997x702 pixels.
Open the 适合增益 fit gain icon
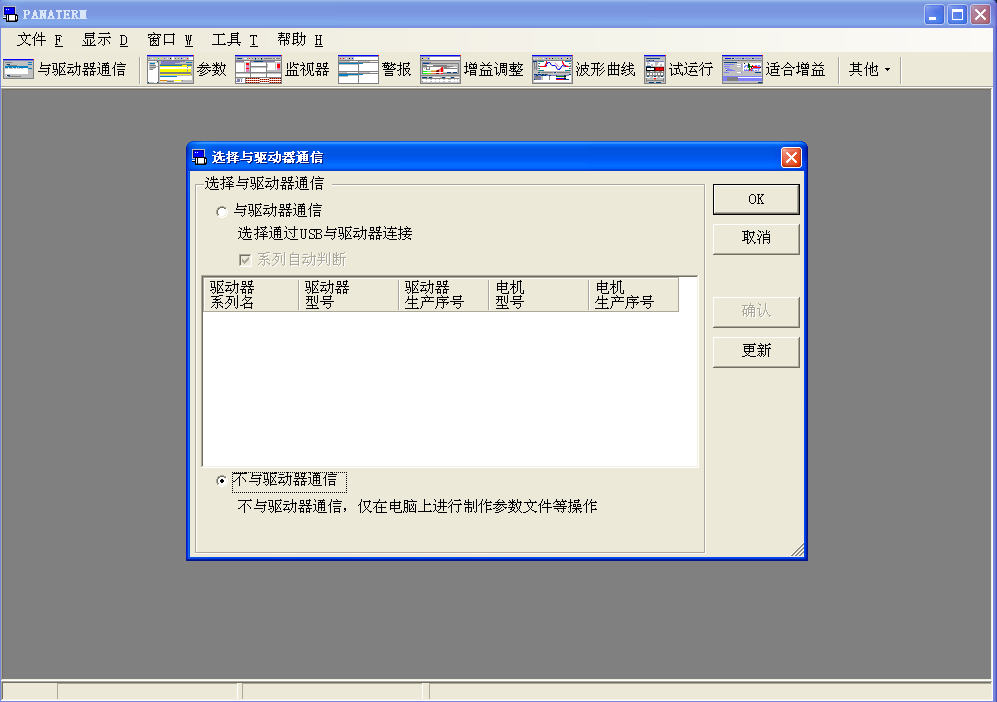pyautogui.click(x=742, y=70)
